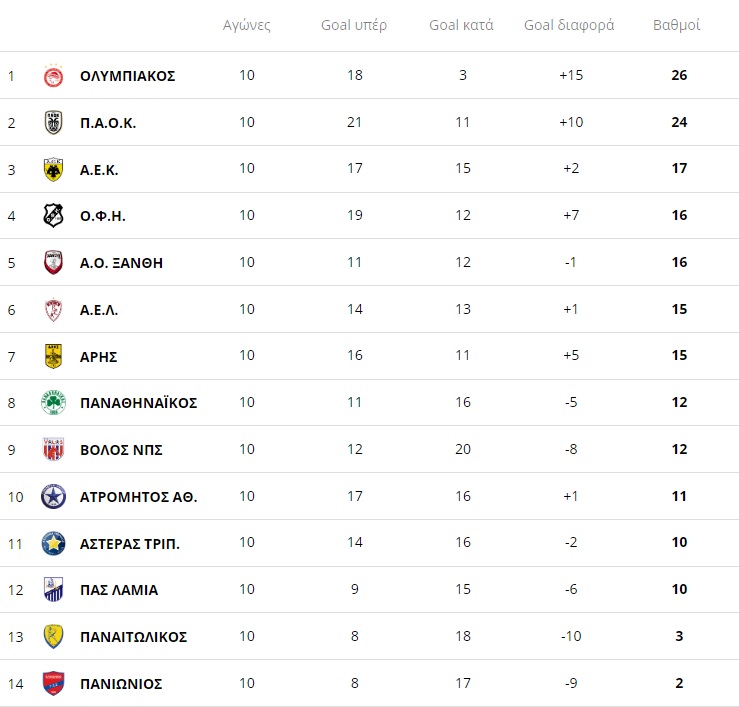
Task: Select the Α.Ο. ΞΑΝΘΗ team name
Action: (121, 263)
